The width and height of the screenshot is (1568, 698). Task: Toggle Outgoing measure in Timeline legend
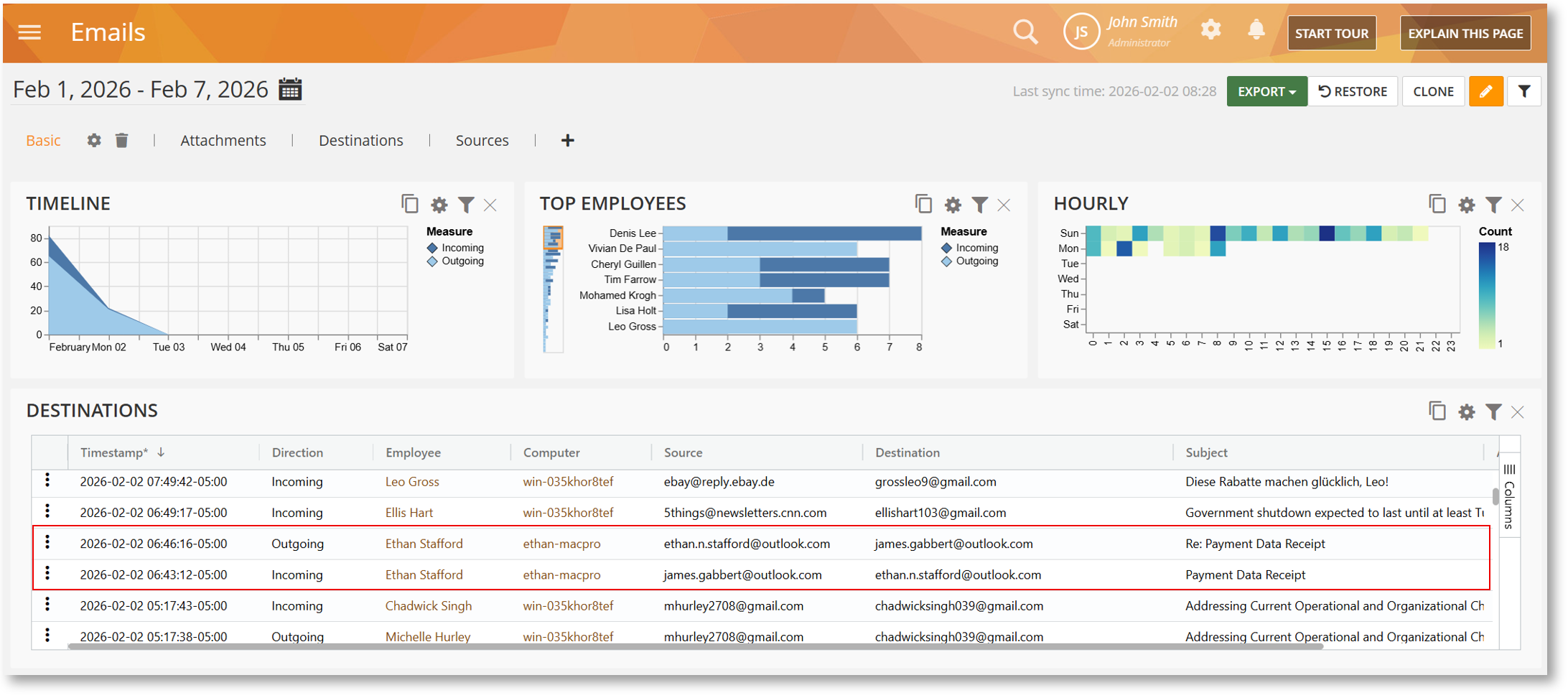(x=455, y=261)
